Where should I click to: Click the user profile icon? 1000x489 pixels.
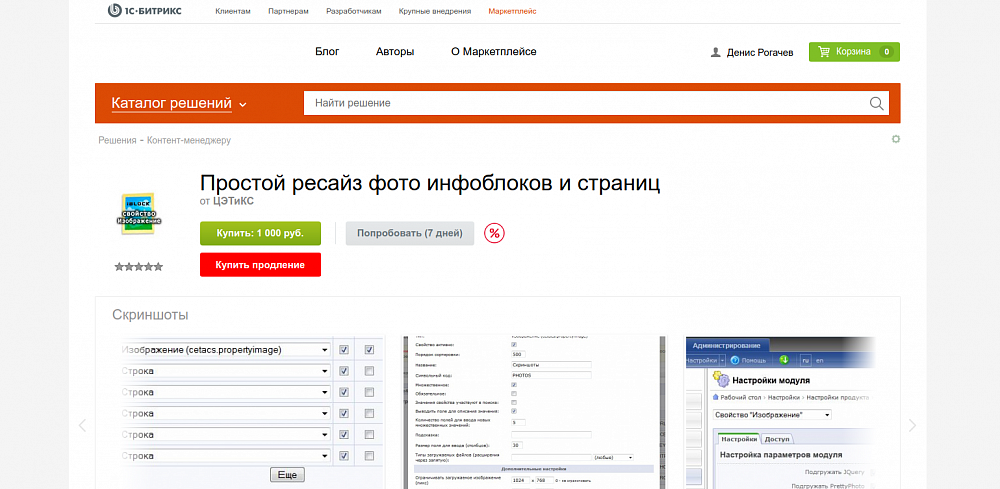716,52
